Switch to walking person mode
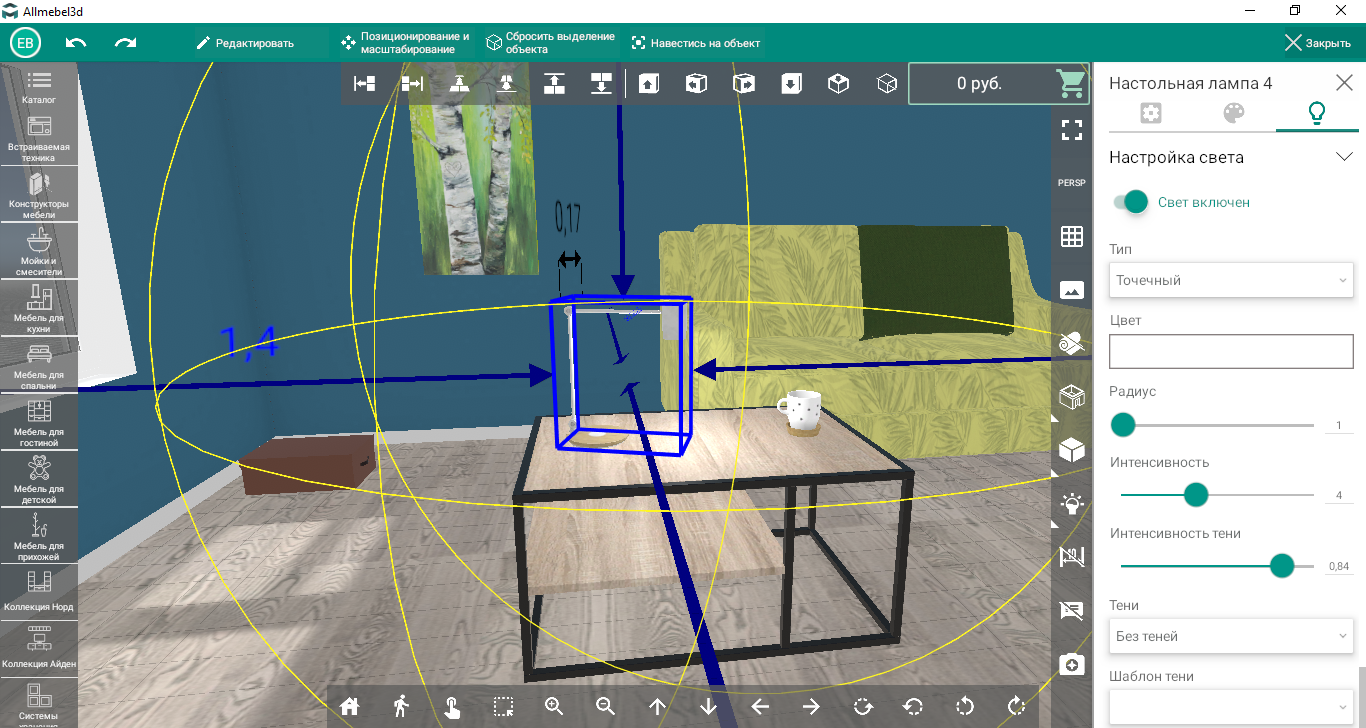 [x=401, y=706]
